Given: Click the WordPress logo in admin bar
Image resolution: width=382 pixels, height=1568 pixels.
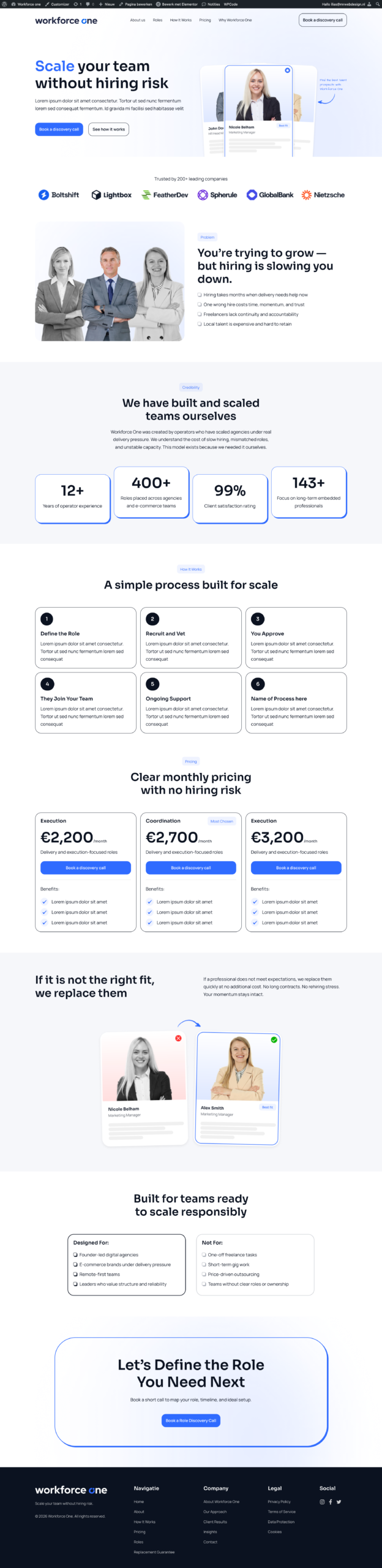Looking at the screenshot, I should [x=5, y=4].
